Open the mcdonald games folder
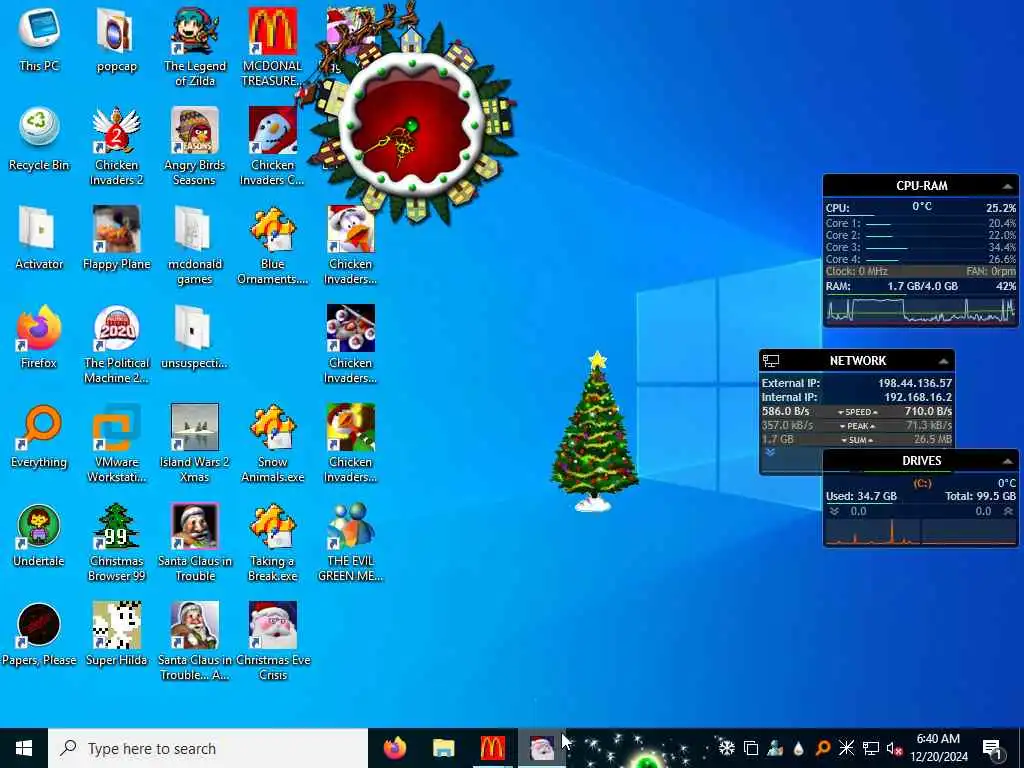 click(195, 244)
